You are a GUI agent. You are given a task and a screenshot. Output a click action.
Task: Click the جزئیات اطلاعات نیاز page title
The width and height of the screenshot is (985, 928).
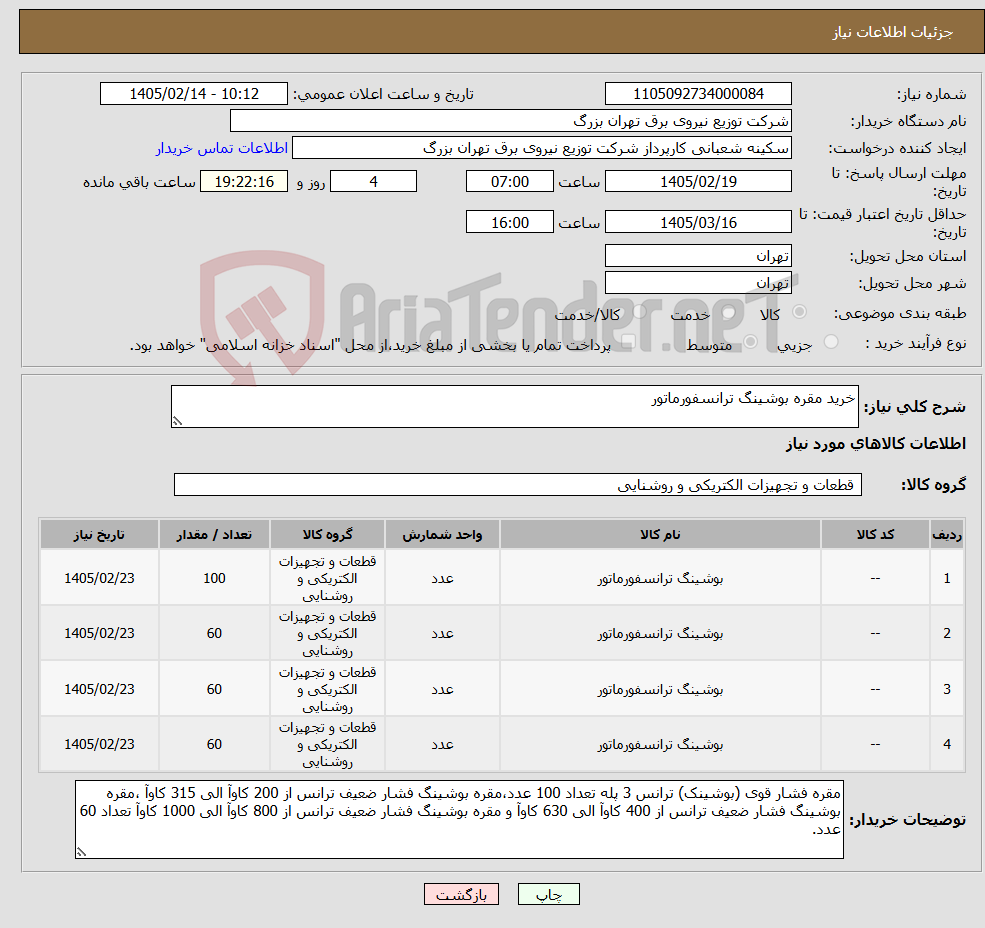893,32
